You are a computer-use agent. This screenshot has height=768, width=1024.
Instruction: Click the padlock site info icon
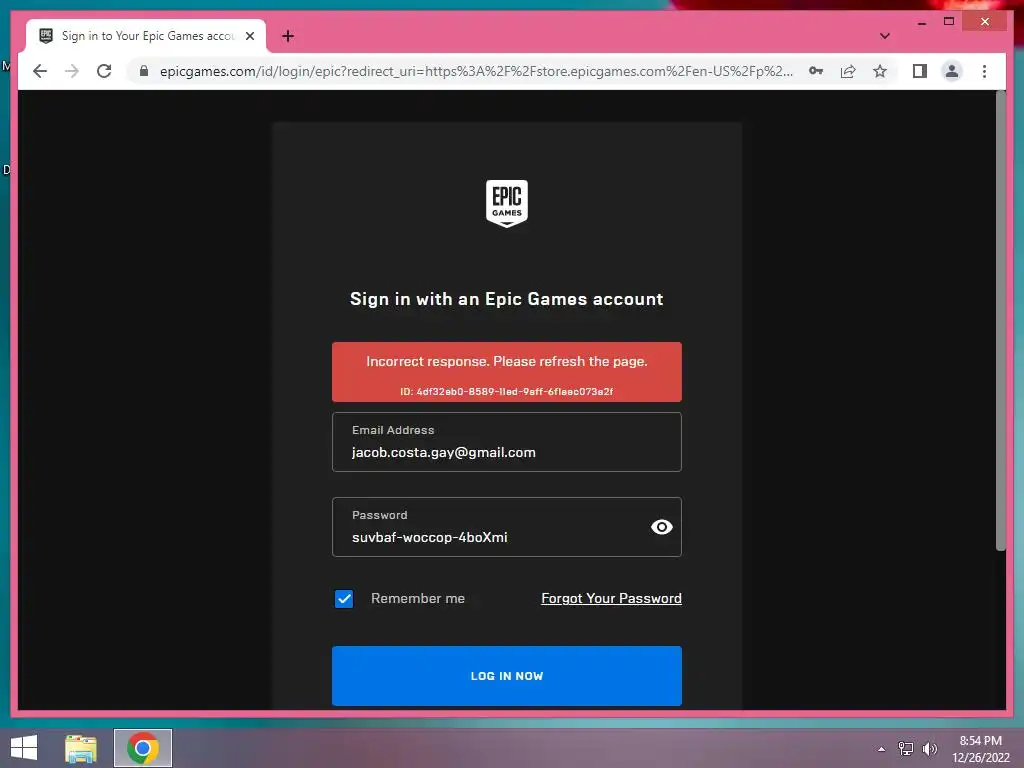click(x=144, y=71)
